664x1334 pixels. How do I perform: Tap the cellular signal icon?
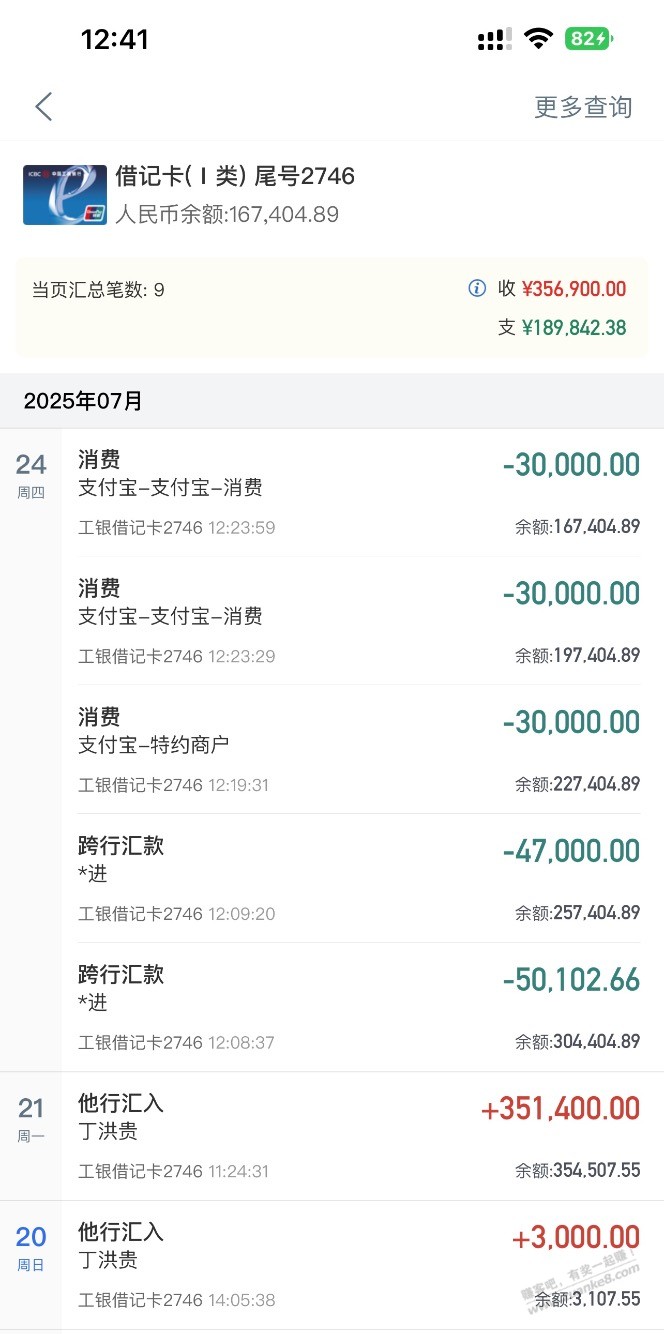pos(495,40)
